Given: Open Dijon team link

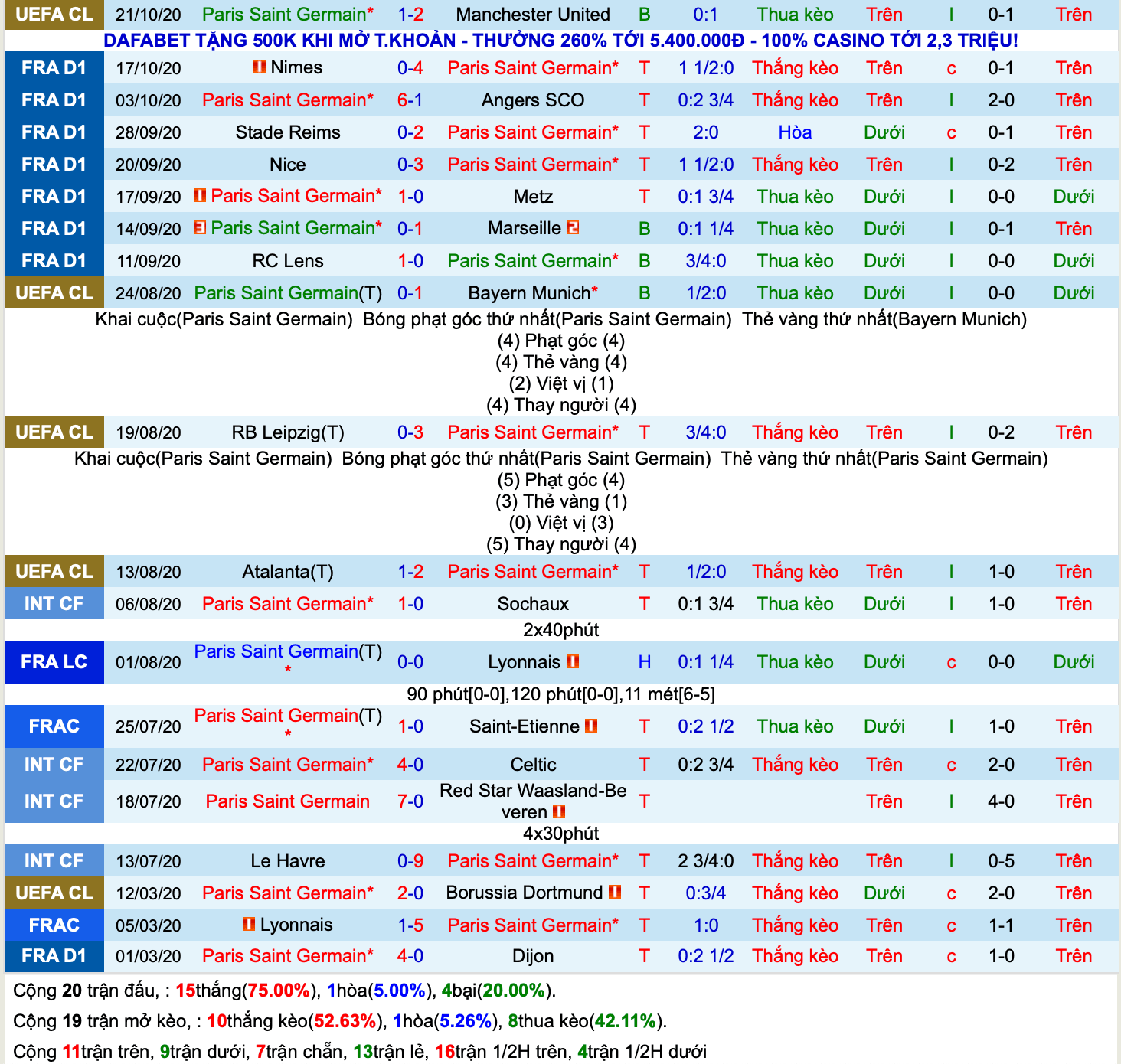Looking at the screenshot, I should pyautogui.click(x=533, y=956).
